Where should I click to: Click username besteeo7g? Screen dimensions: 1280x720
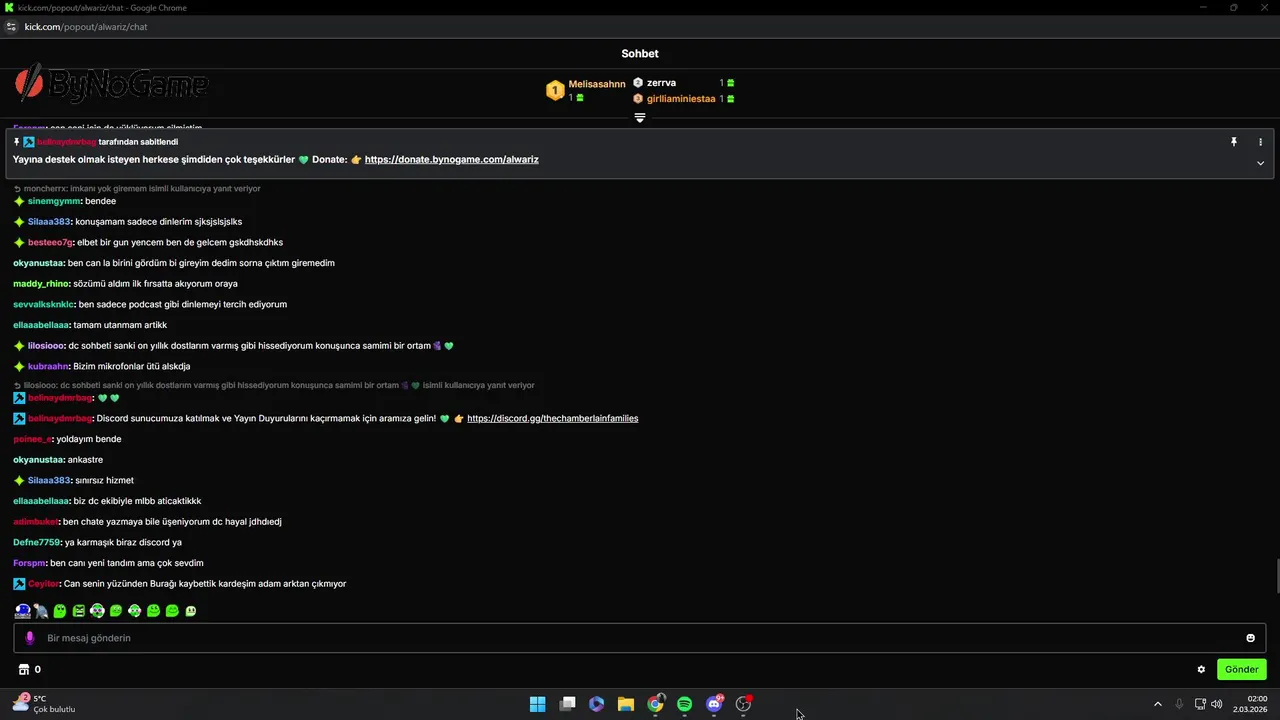point(50,243)
